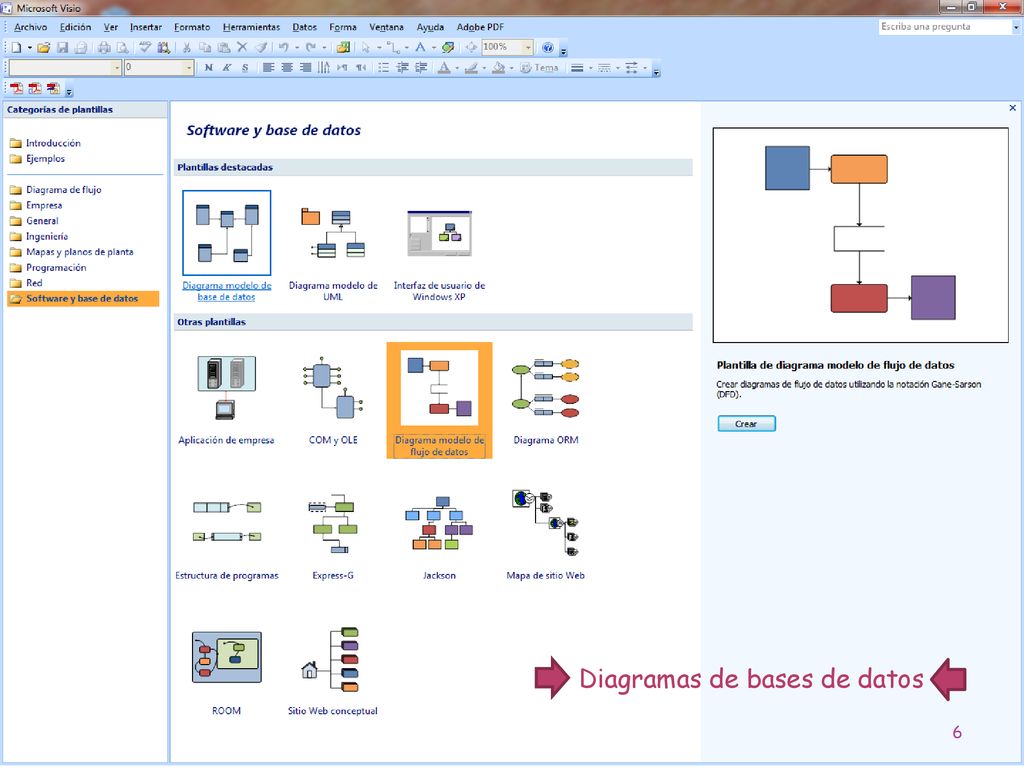Open the Adobe PDF menu
Viewport: 1024px width, 768px height.
point(480,27)
